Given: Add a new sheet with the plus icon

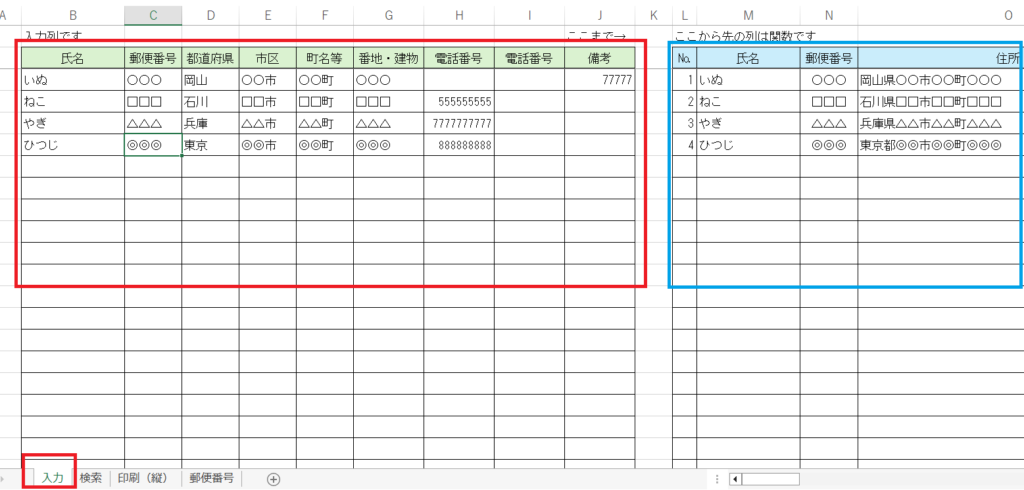Looking at the screenshot, I should click(273, 479).
